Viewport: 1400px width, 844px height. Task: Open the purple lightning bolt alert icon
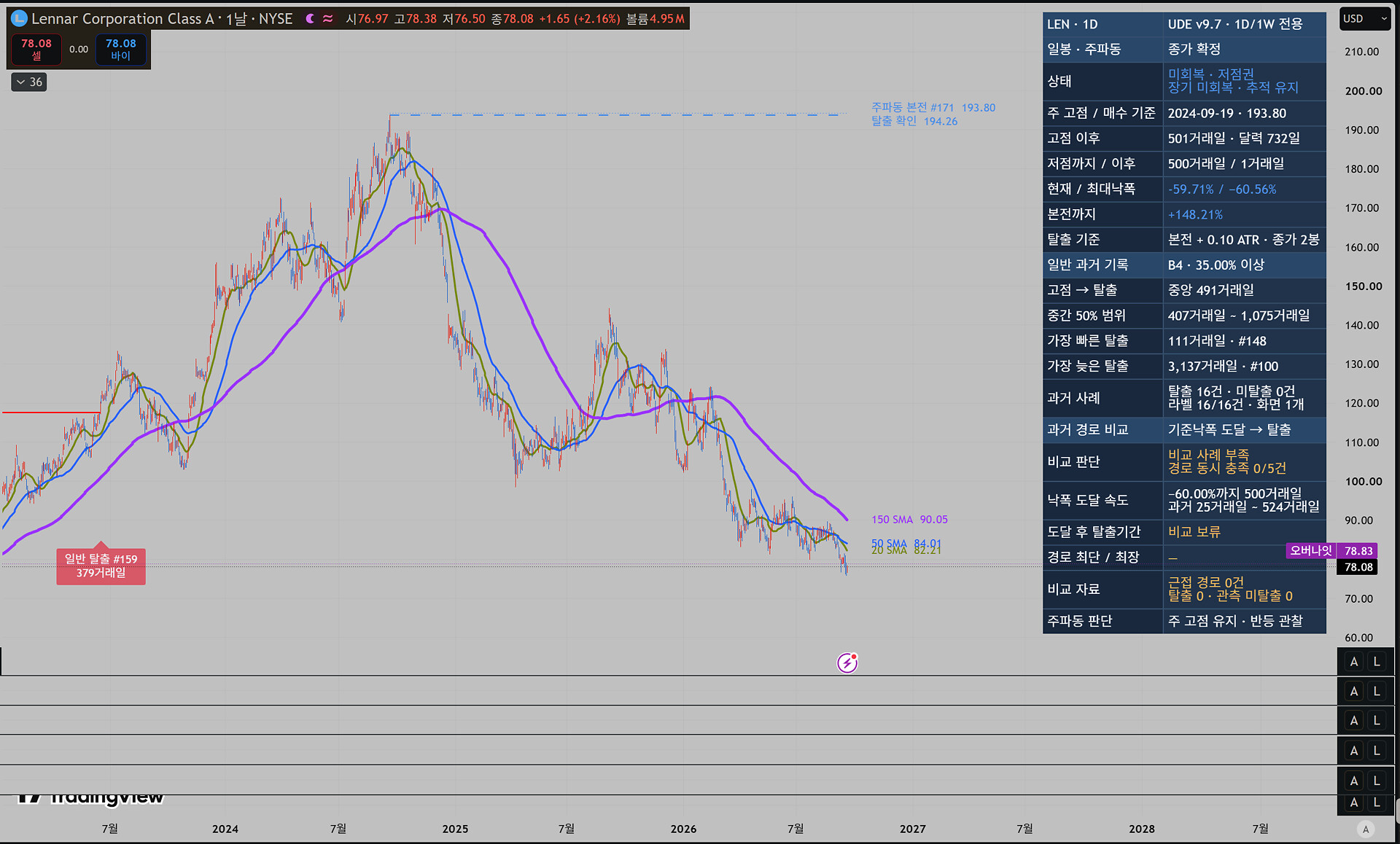(847, 663)
